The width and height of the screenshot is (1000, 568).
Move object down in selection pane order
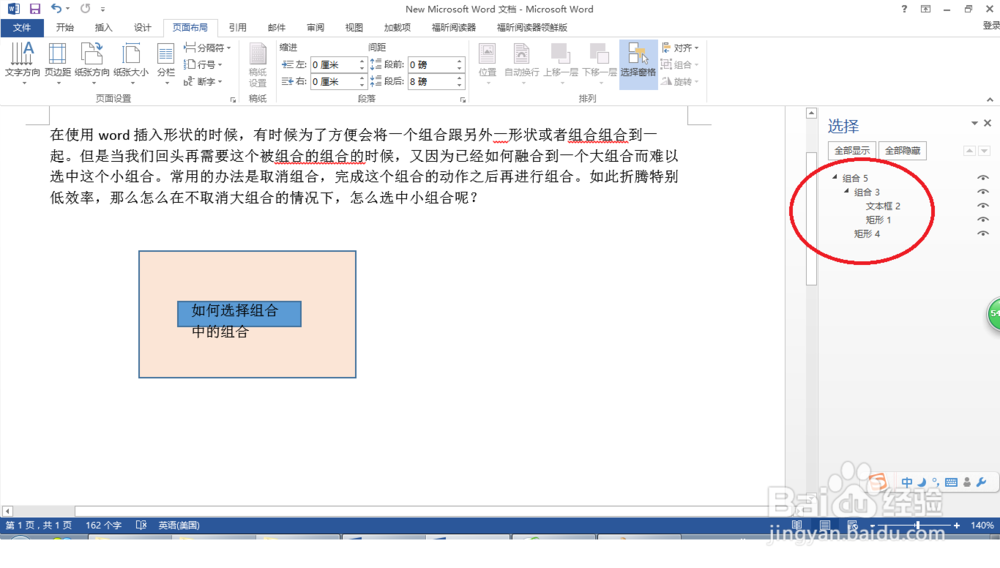click(984, 151)
